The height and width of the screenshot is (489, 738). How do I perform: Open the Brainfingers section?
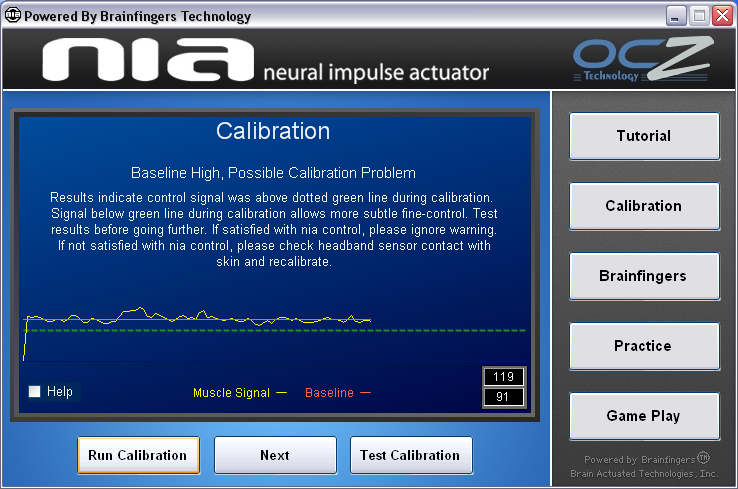644,276
